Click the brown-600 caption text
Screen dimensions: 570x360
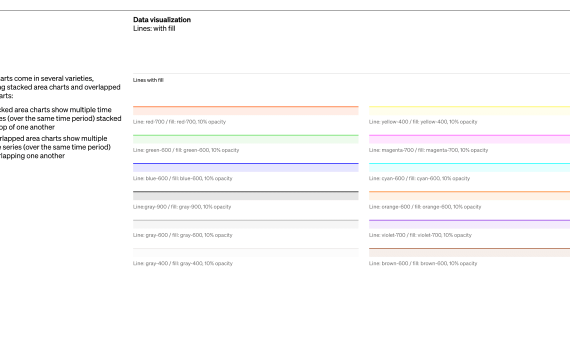click(x=423, y=263)
